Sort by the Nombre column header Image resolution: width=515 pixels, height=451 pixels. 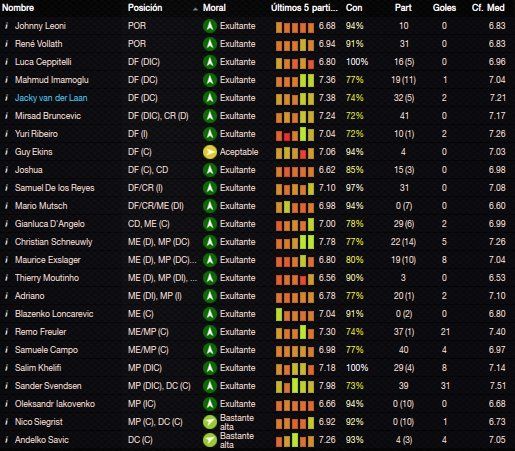18,8
